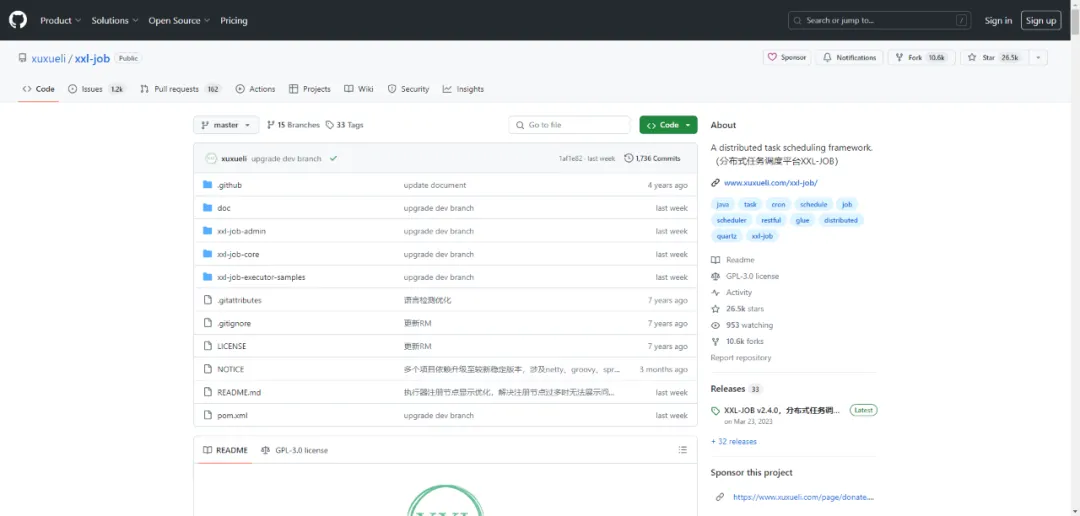Open the LICENSE file
This screenshot has width=1080, height=516.
(x=231, y=347)
